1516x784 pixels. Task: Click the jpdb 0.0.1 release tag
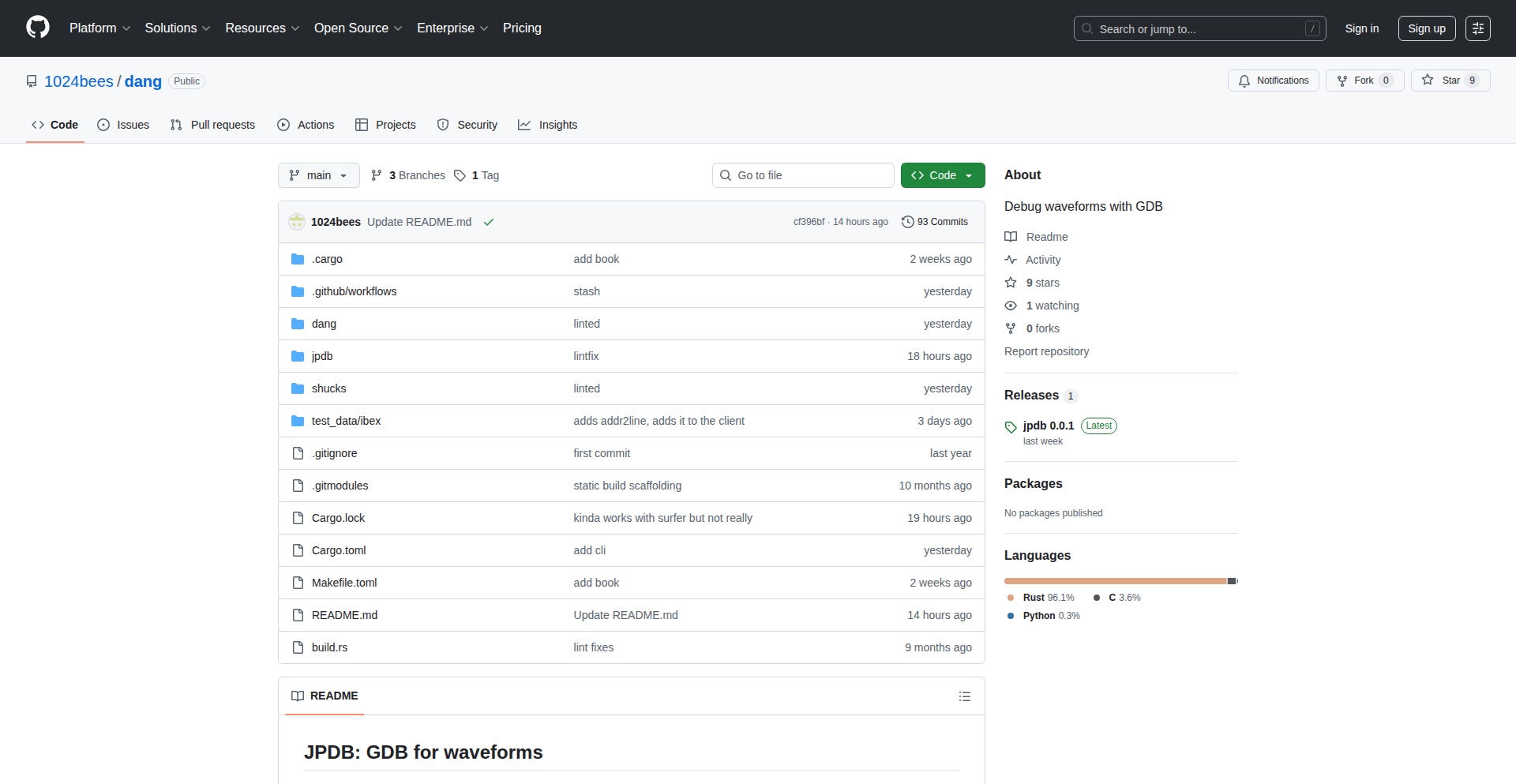tap(1048, 426)
